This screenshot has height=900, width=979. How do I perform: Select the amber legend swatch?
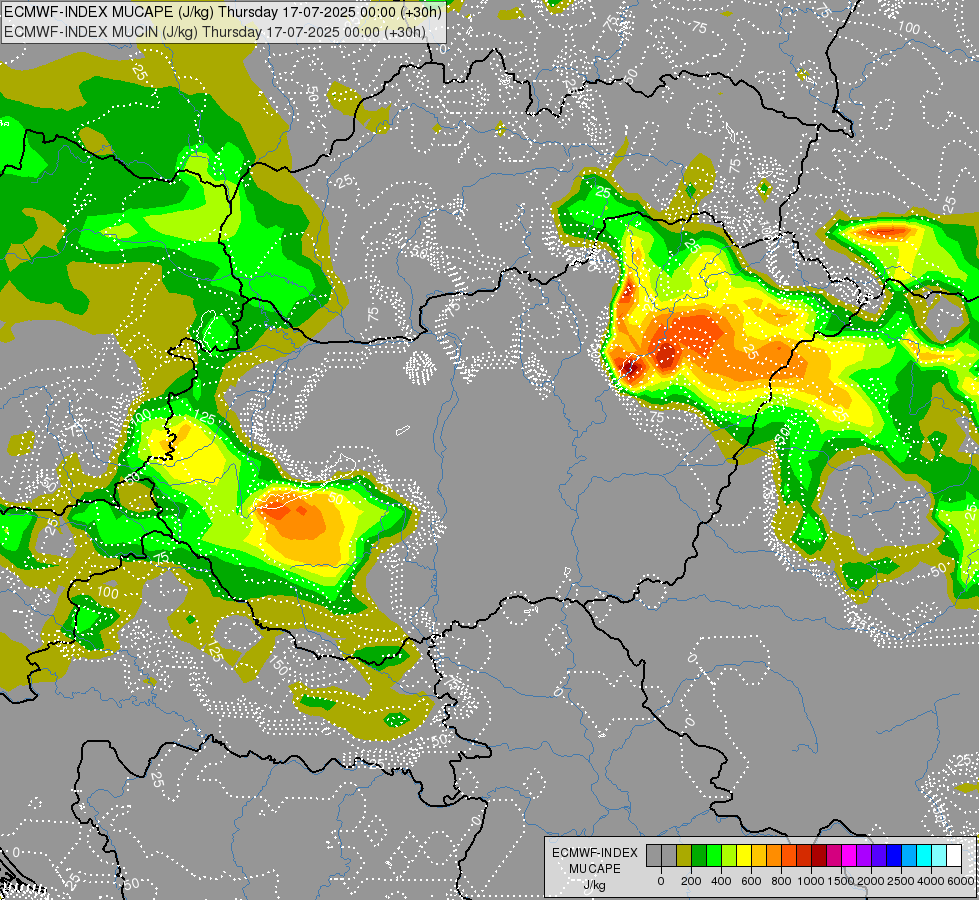tap(759, 855)
